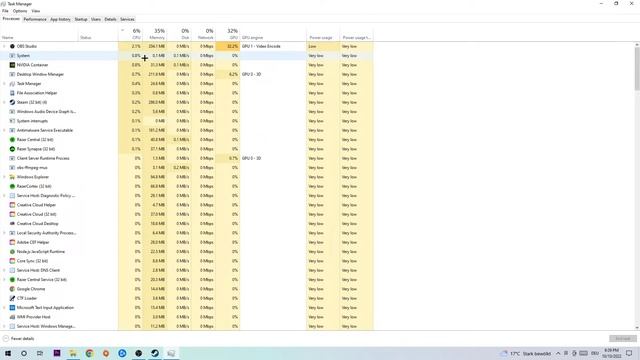640x360 pixels.
Task: Open the Windows Start menu
Action: pos(8,353)
